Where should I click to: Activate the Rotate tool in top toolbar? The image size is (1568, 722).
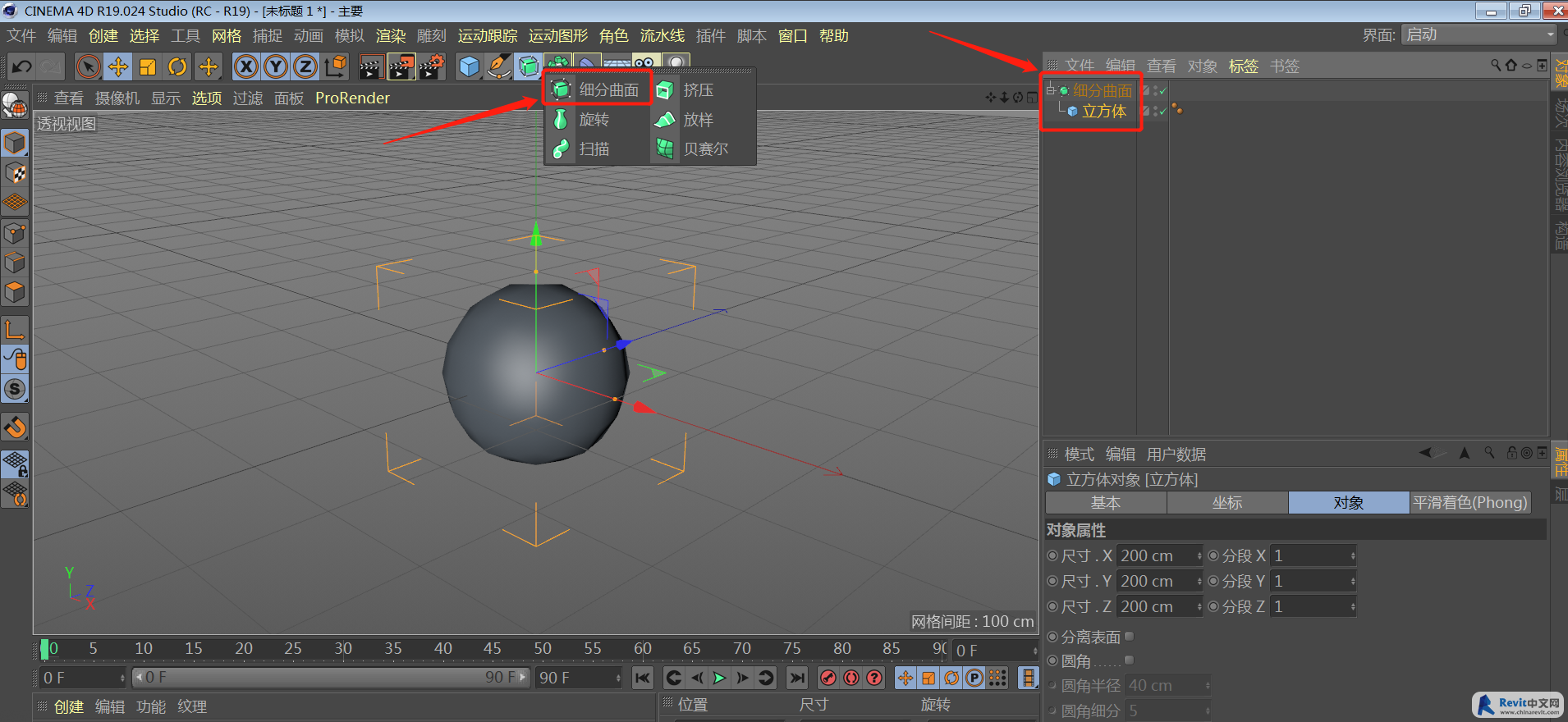[177, 66]
